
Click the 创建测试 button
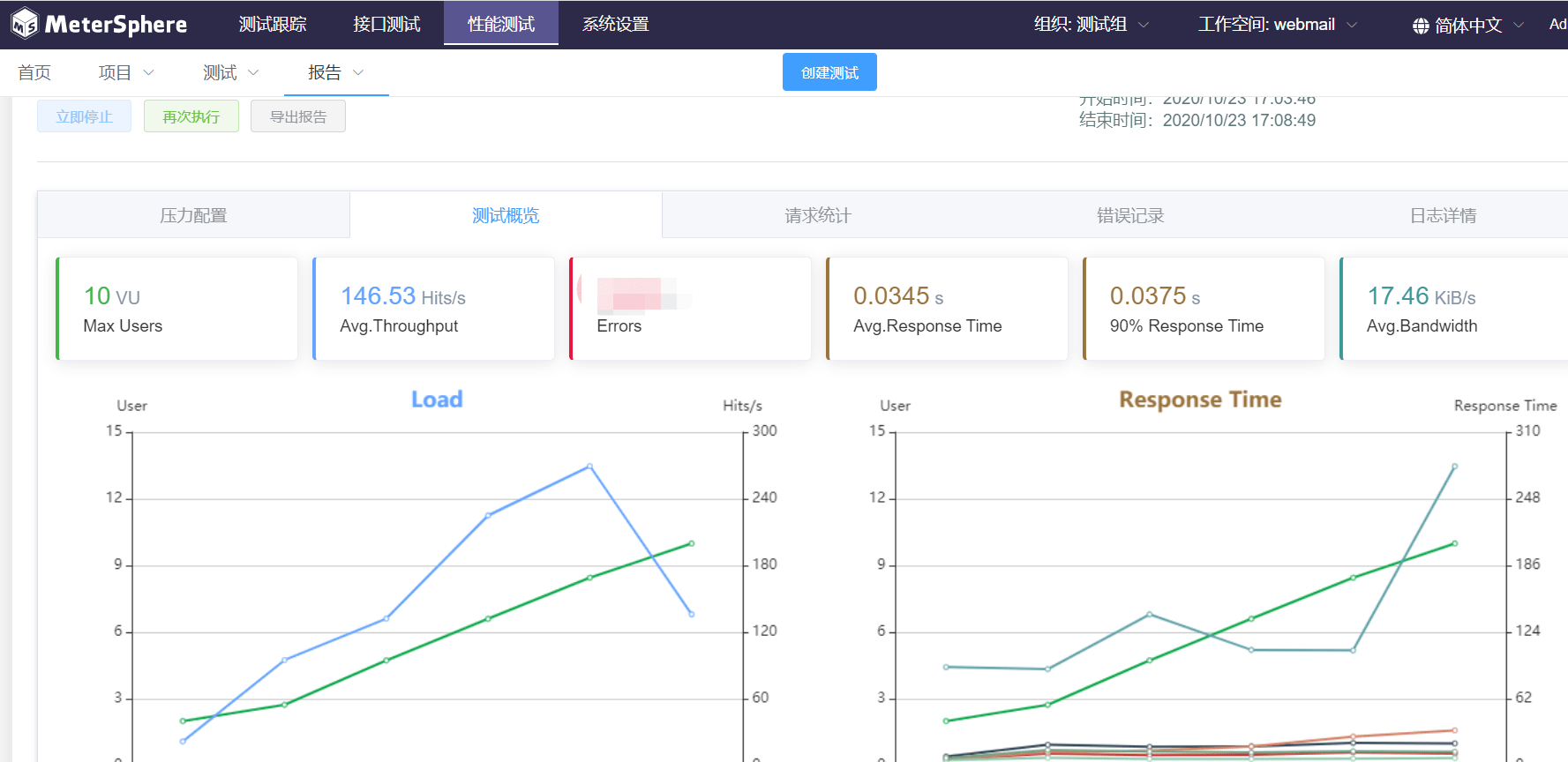click(829, 72)
